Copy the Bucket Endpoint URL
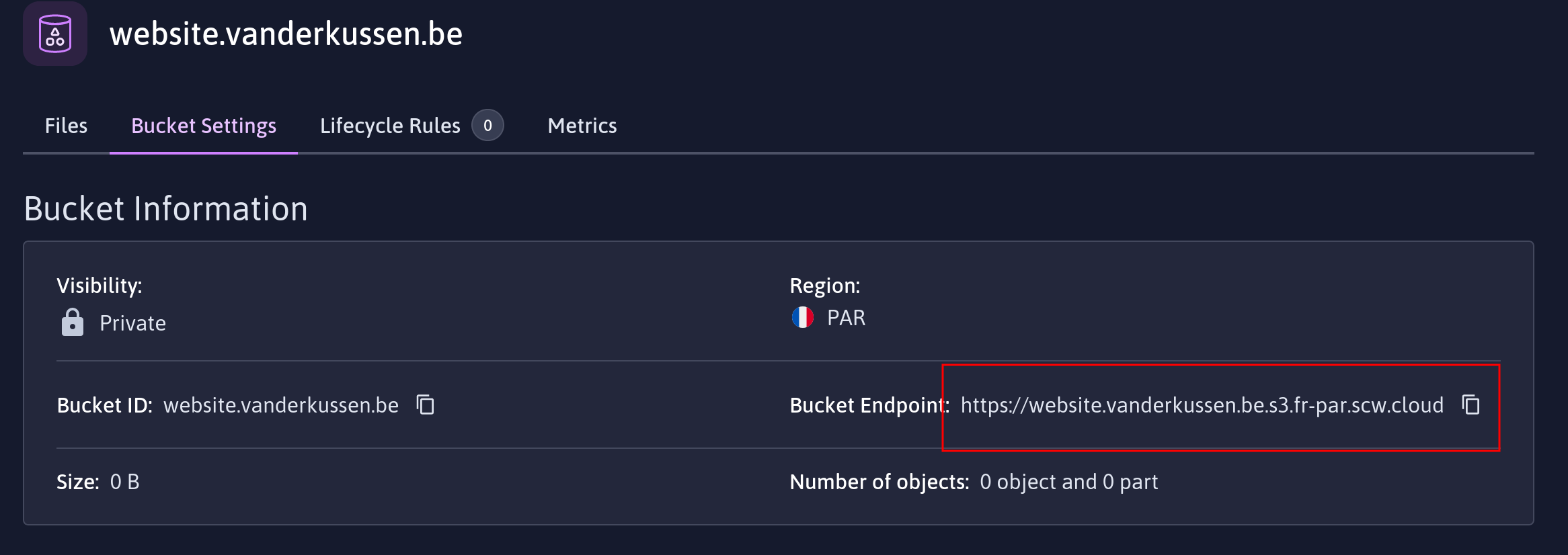The image size is (1568, 555). click(1471, 405)
